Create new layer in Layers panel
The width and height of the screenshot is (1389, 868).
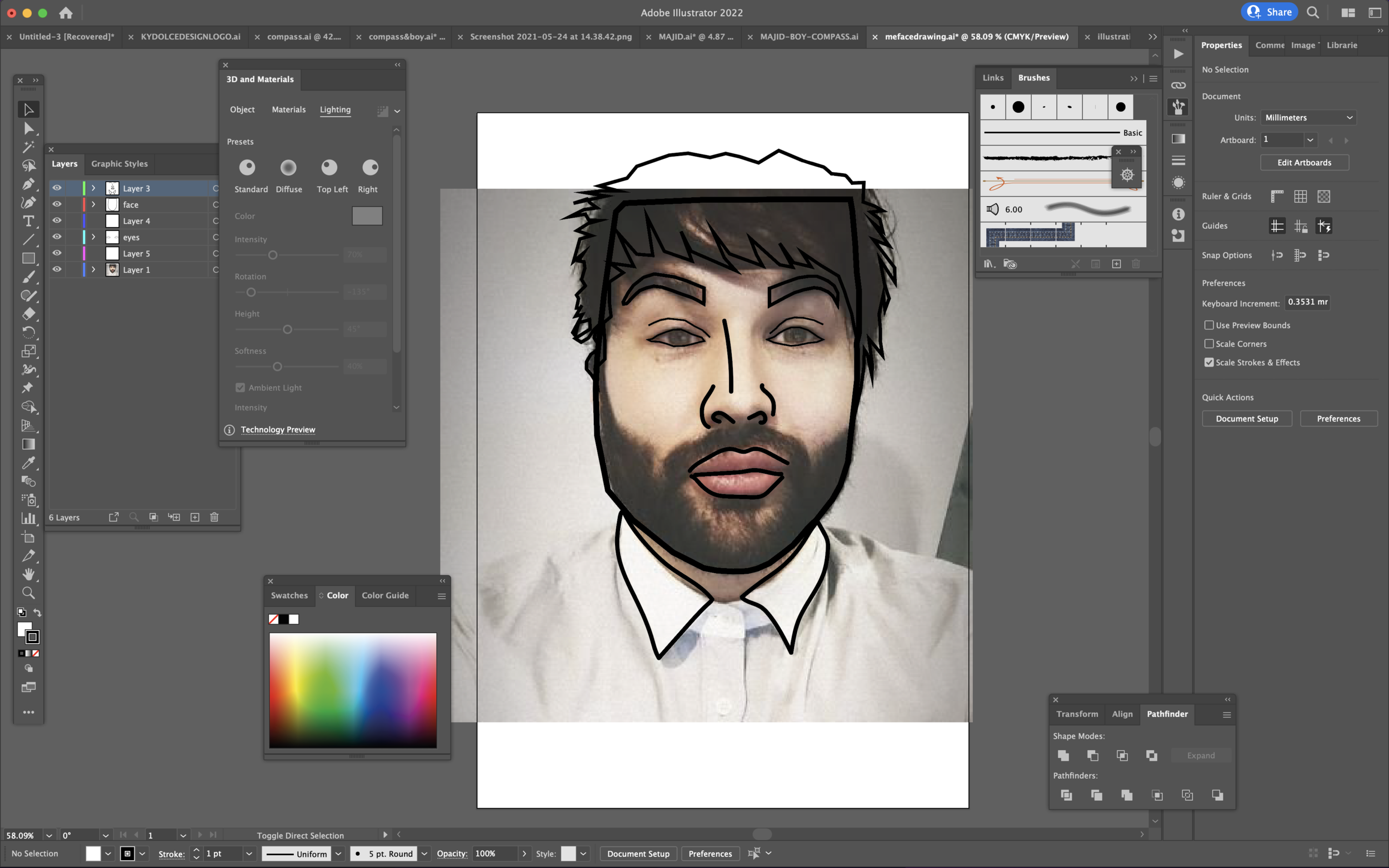(194, 517)
